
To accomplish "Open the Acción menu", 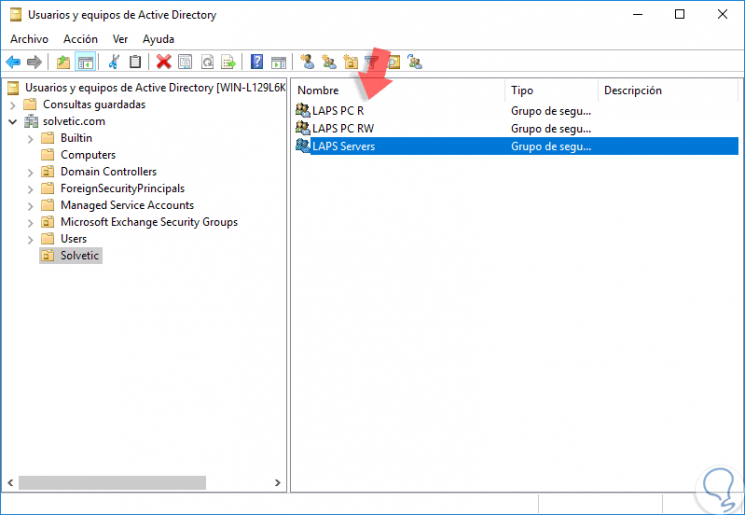I will (x=80, y=39).
